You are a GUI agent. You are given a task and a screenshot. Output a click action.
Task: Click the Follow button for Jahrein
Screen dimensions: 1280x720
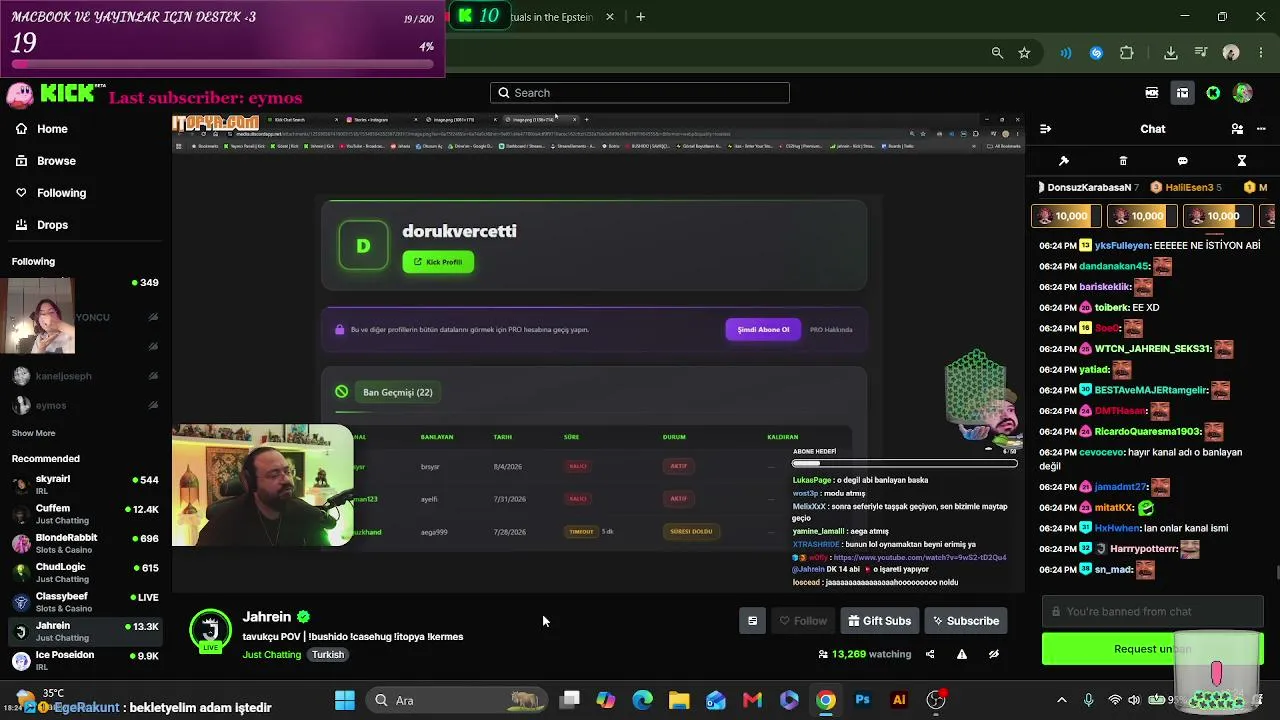803,621
